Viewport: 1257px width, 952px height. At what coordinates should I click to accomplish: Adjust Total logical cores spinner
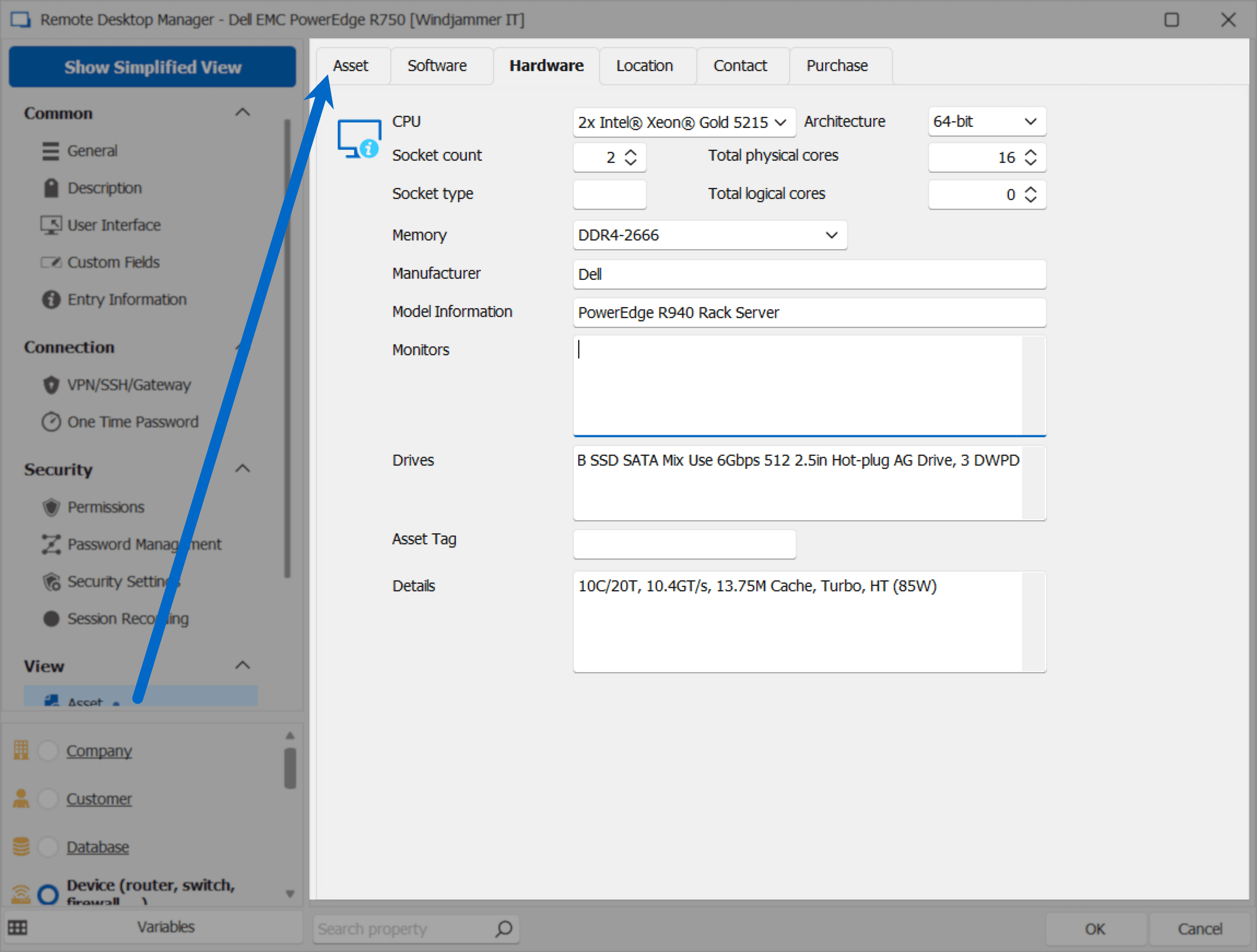click(1031, 195)
